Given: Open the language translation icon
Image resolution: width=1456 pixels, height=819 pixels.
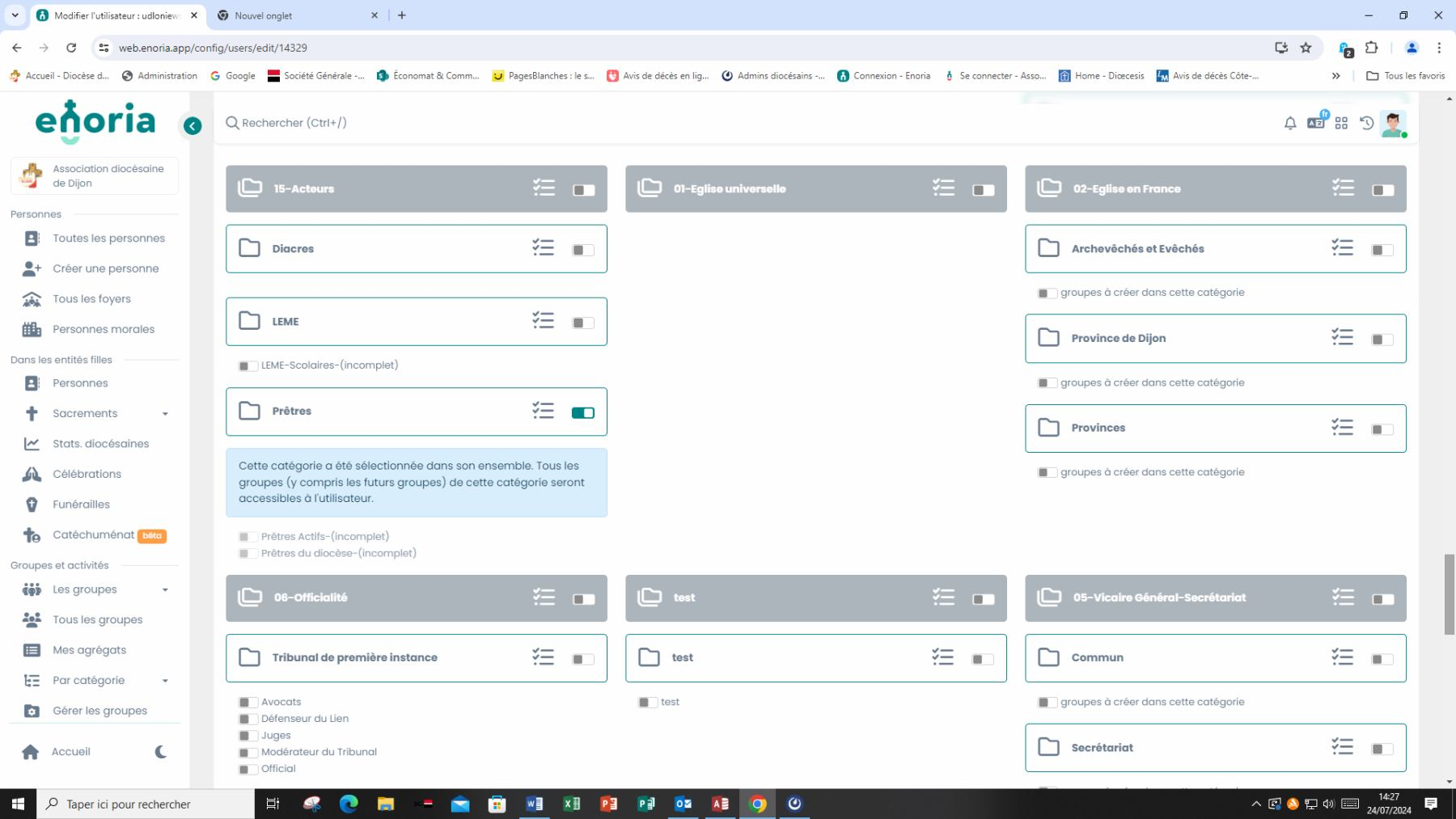Looking at the screenshot, I should 1316,122.
